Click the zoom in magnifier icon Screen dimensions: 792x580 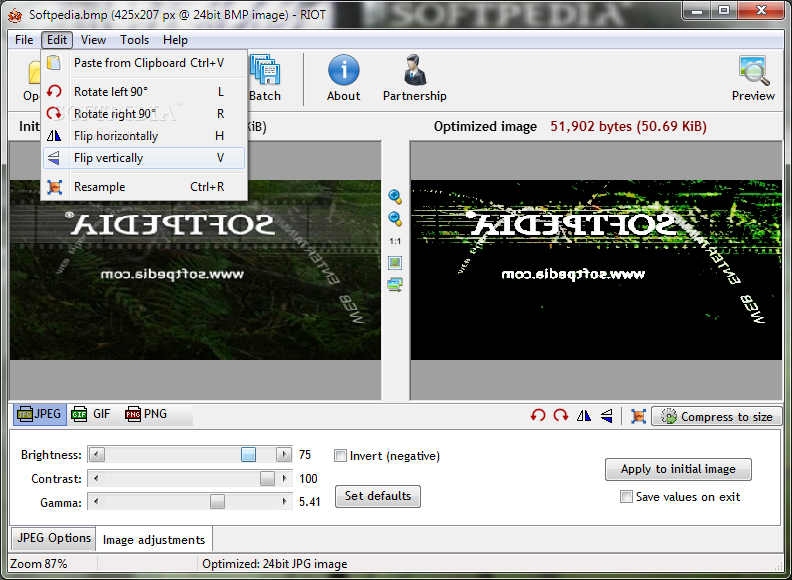(395, 197)
